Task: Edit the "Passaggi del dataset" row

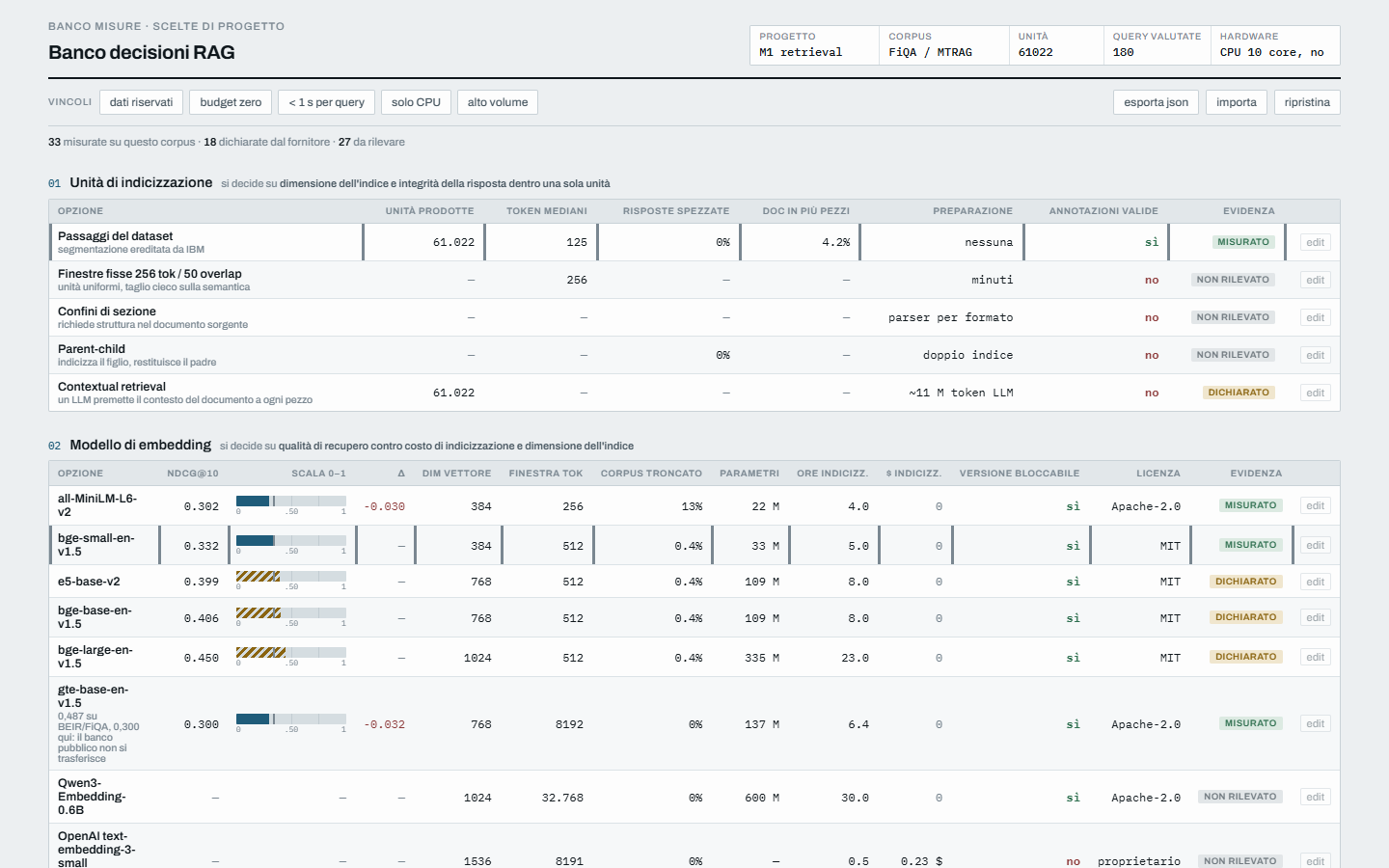Action: point(1316,242)
